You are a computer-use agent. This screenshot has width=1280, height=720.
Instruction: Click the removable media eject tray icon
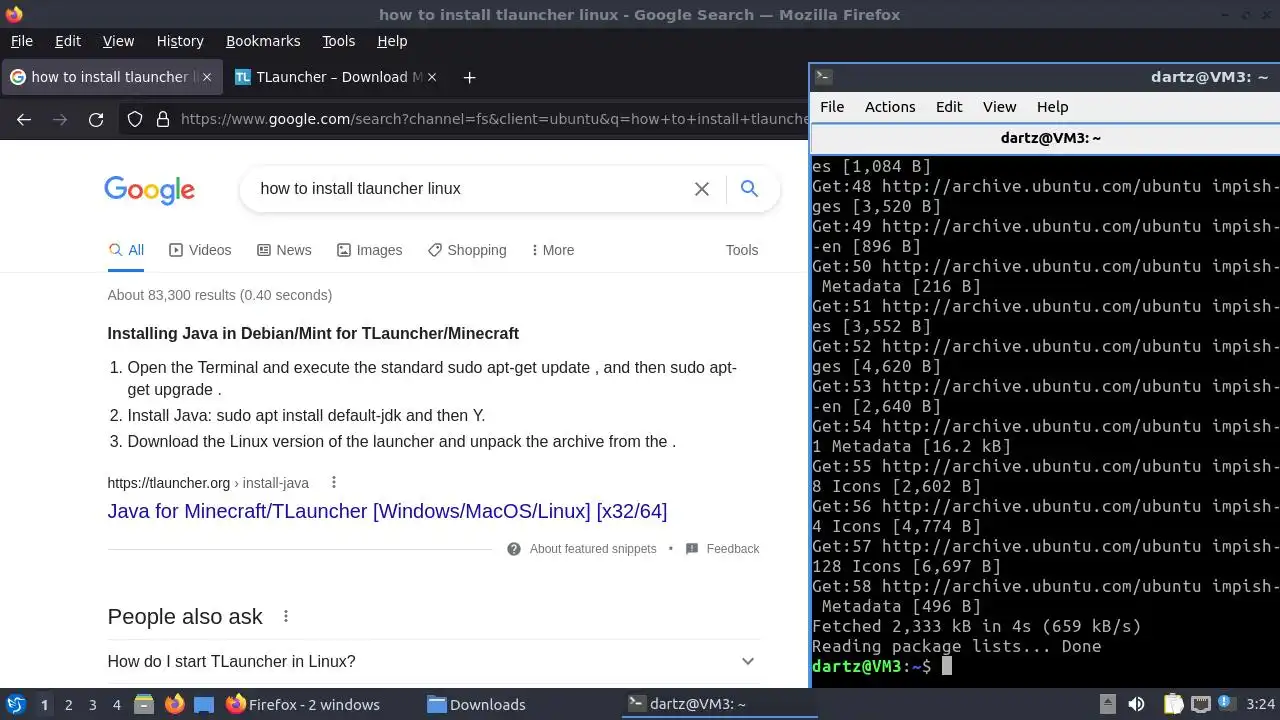(1108, 705)
